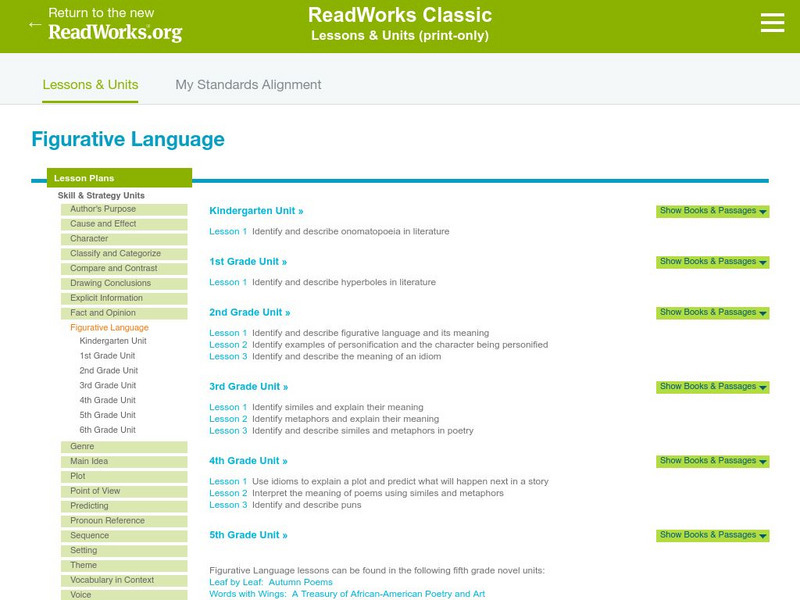The width and height of the screenshot is (800, 600).
Task: Open the hamburger menu icon
Action: coord(772,23)
